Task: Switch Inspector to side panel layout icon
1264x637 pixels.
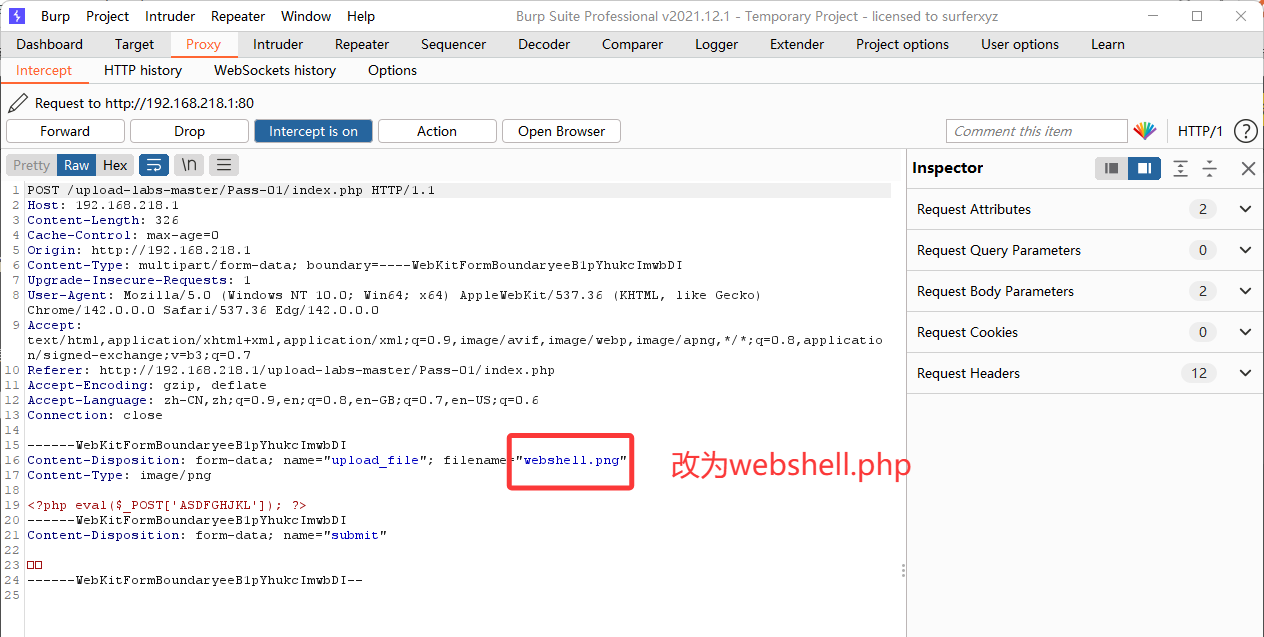Action: [x=1144, y=168]
